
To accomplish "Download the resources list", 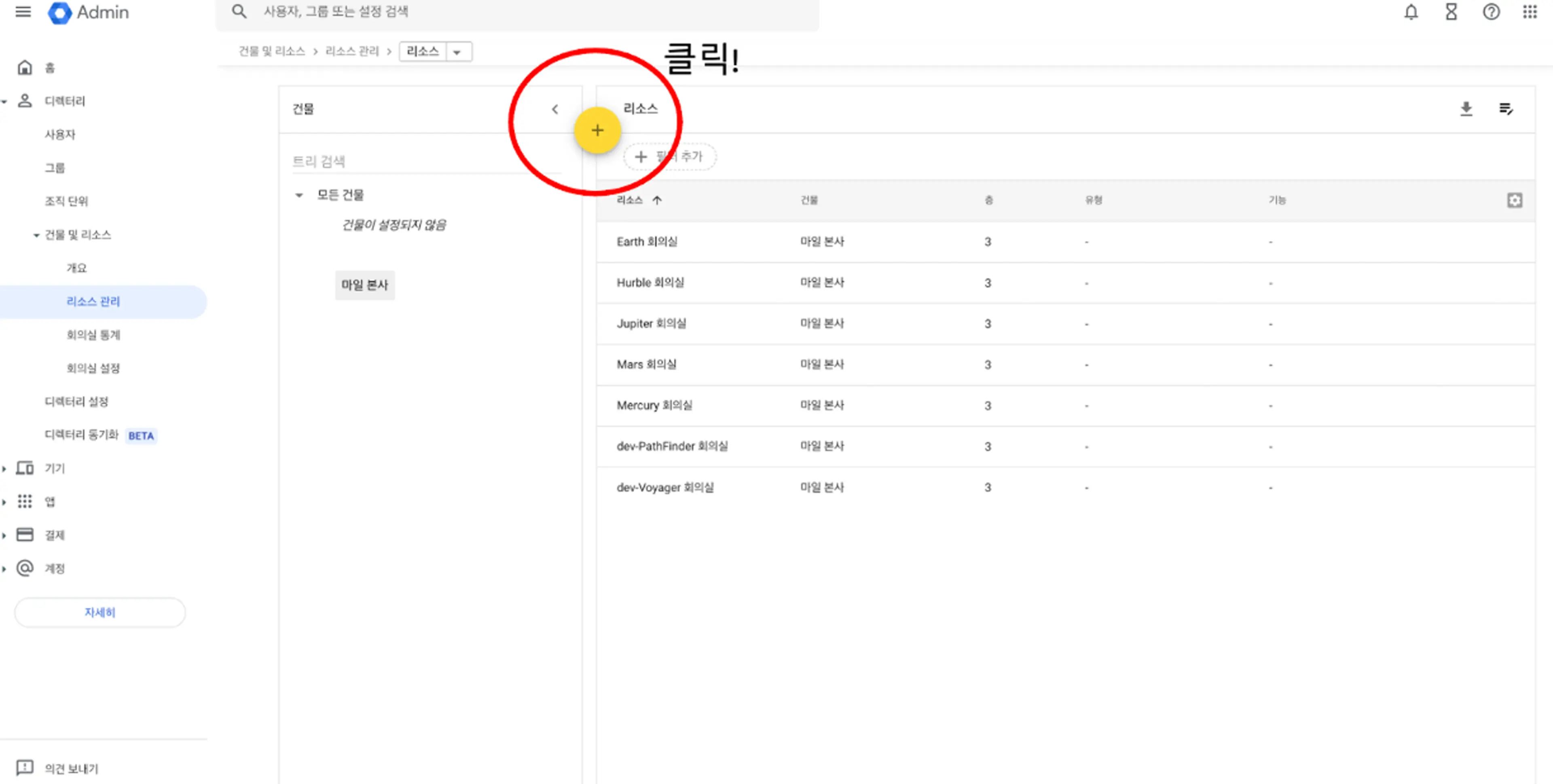I will [x=1466, y=109].
